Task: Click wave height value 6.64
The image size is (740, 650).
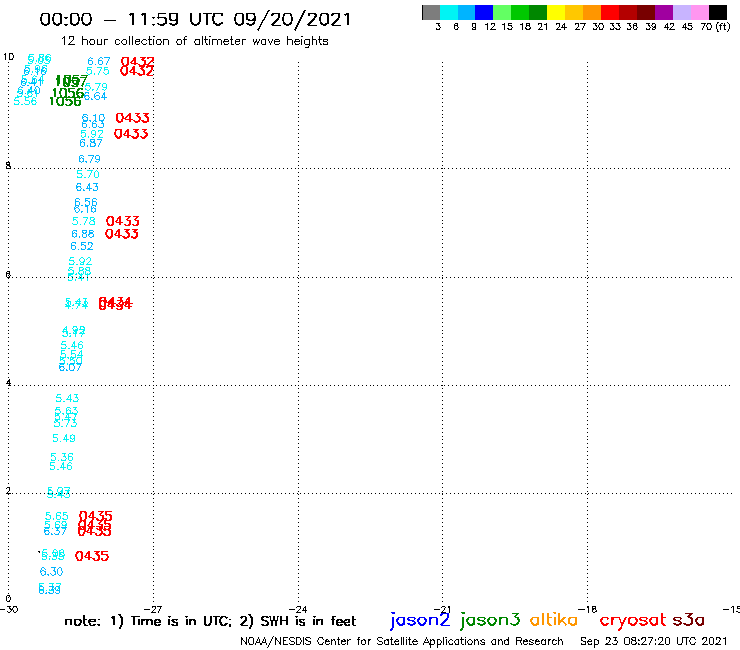Action: pos(95,96)
